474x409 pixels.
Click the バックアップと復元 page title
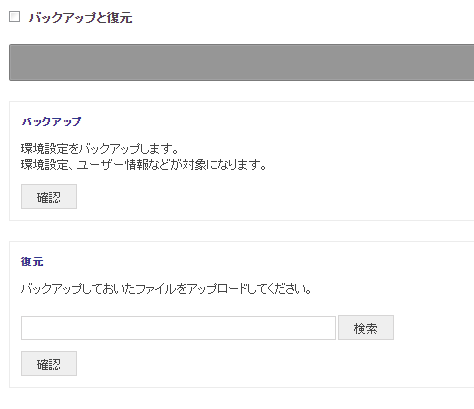click(x=80, y=18)
